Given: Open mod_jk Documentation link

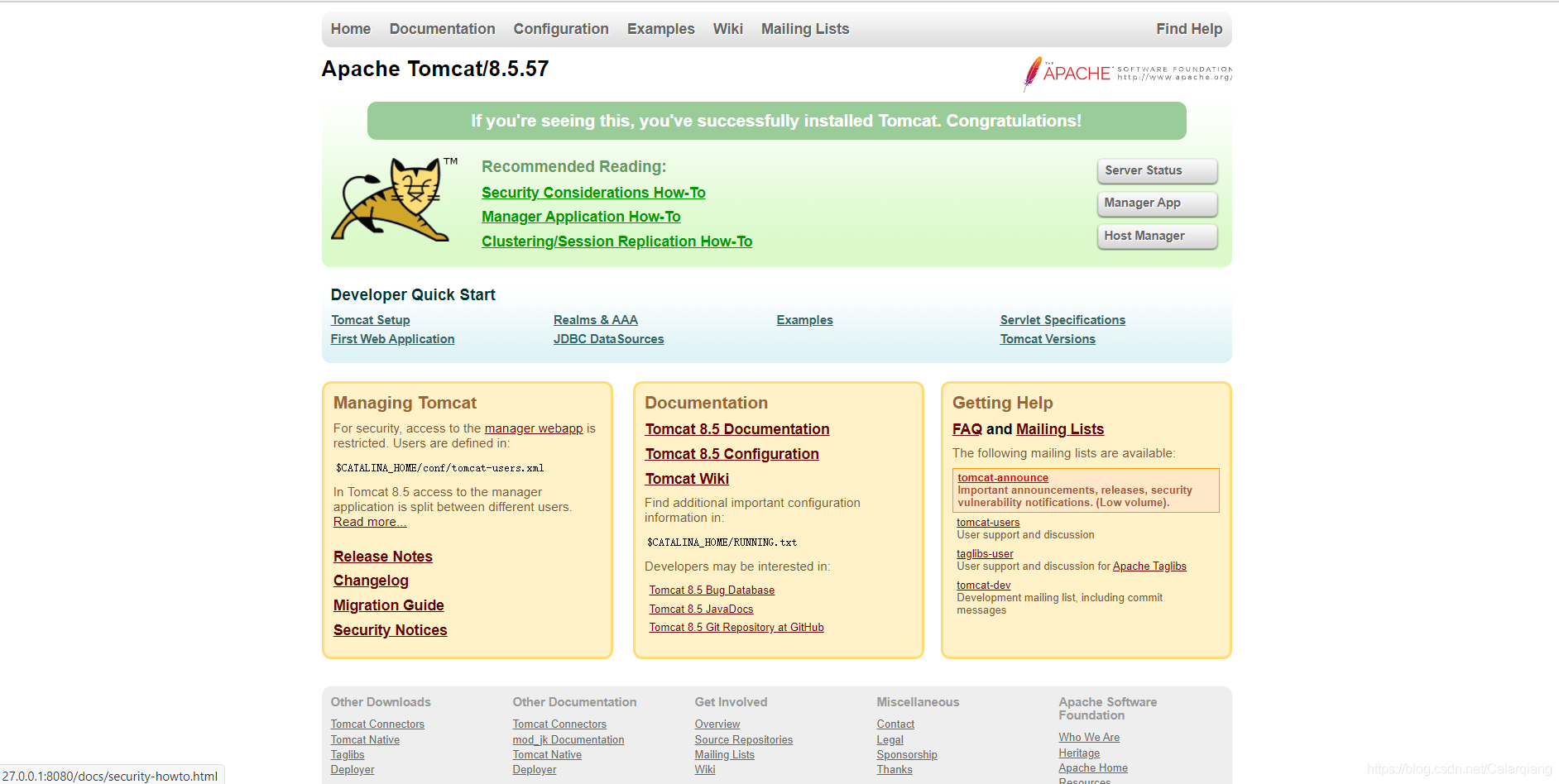Looking at the screenshot, I should pyautogui.click(x=568, y=740).
